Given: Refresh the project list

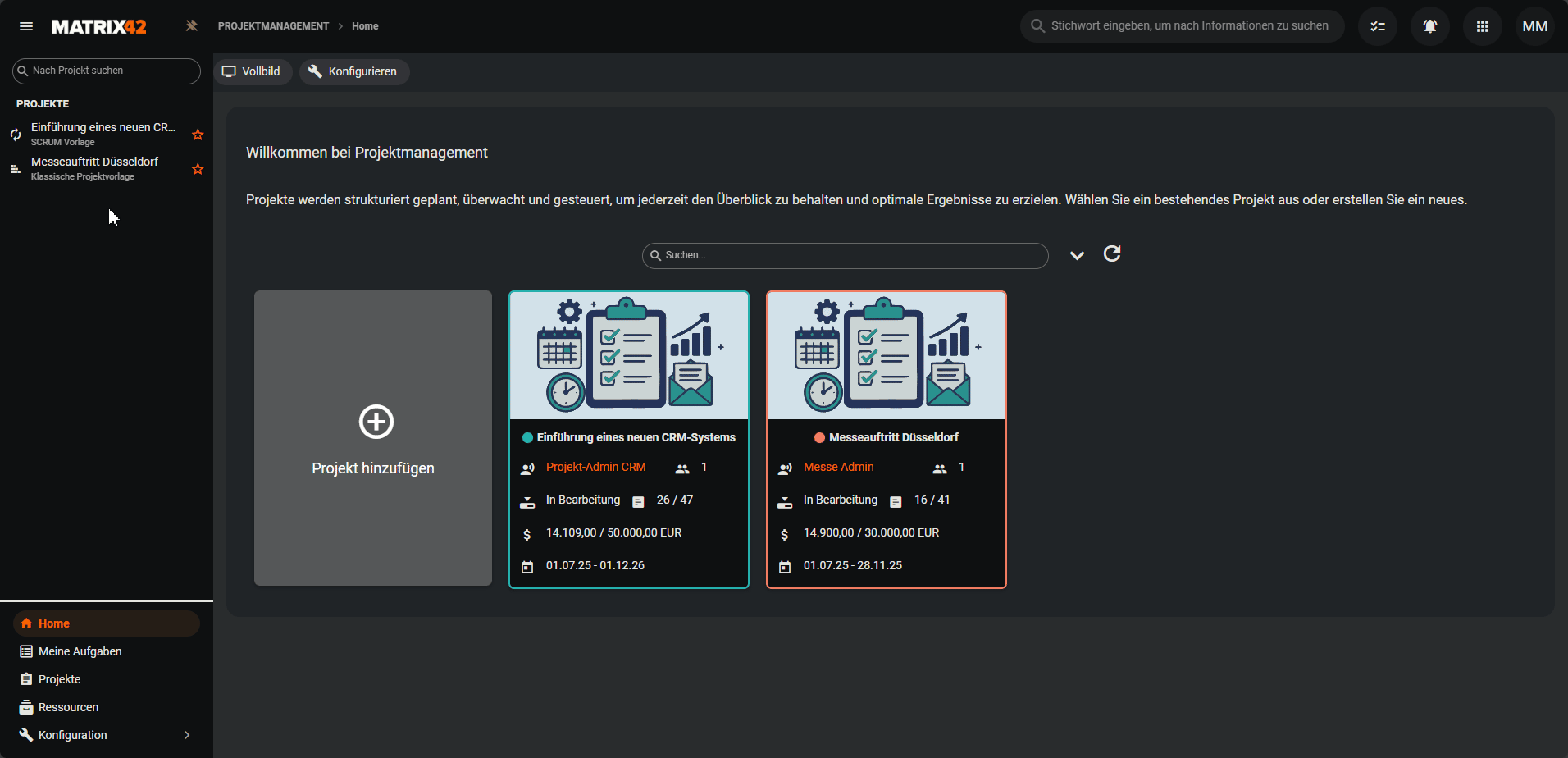Looking at the screenshot, I should click(x=1112, y=254).
